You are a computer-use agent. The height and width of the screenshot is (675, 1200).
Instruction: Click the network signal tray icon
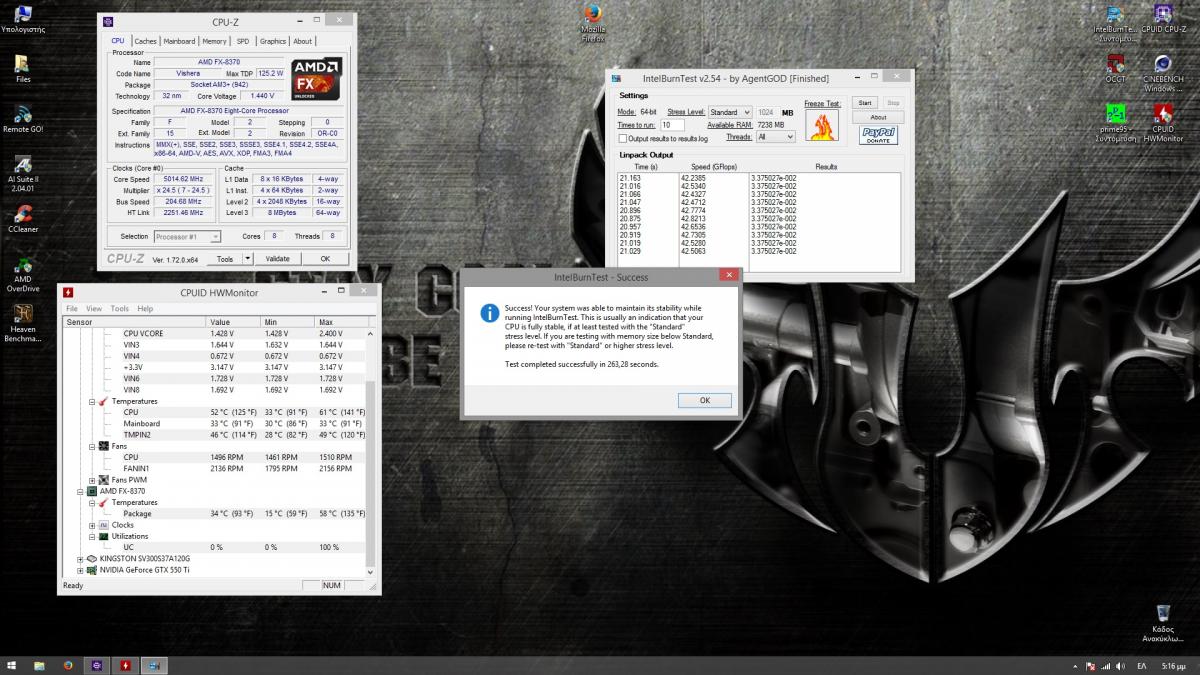1105,665
